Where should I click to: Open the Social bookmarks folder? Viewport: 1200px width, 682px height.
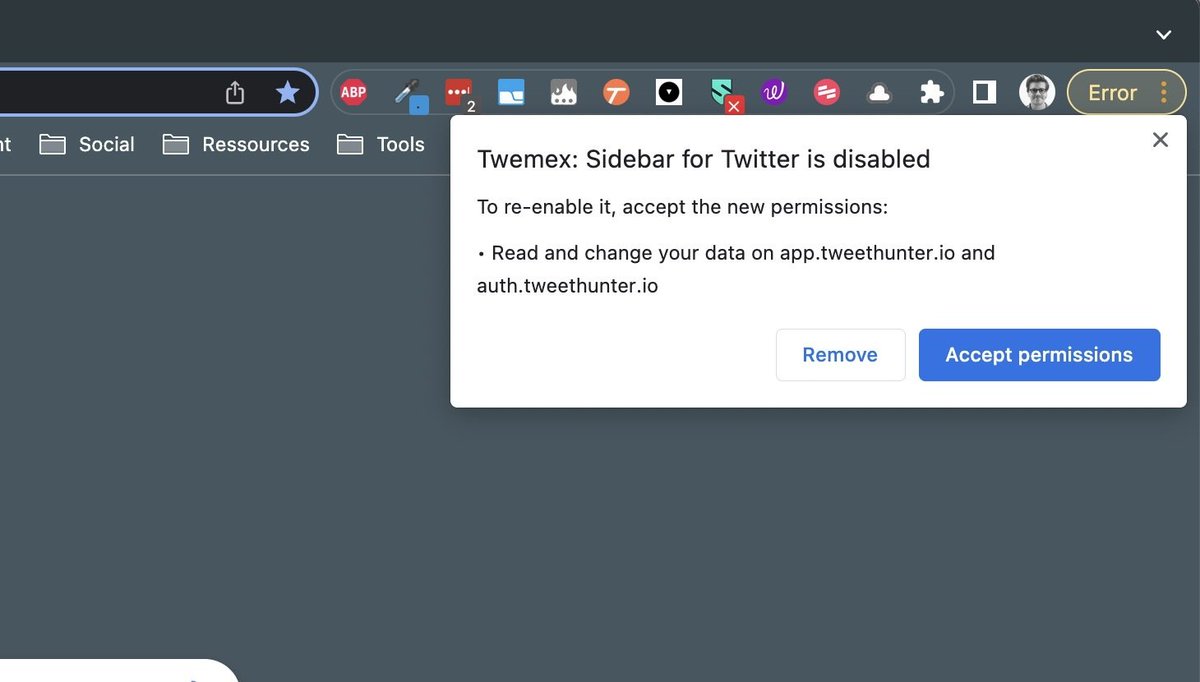click(87, 144)
